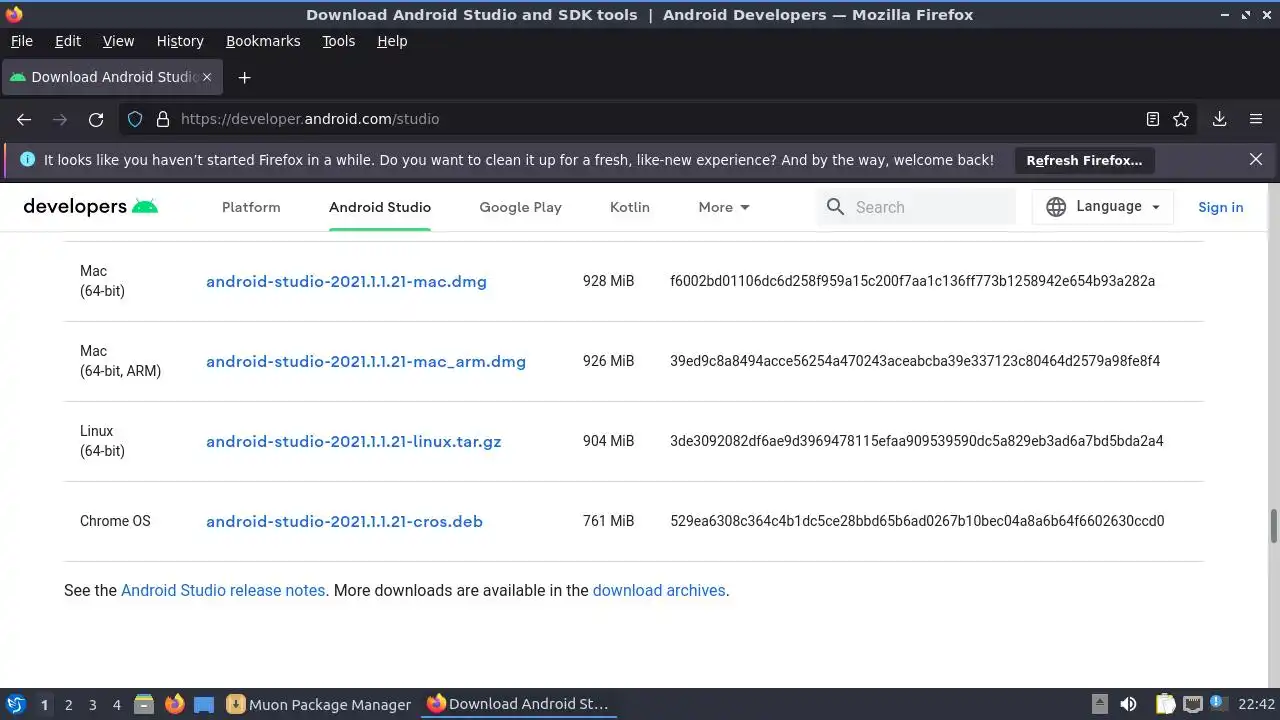Click the search magnifier icon

(835, 207)
